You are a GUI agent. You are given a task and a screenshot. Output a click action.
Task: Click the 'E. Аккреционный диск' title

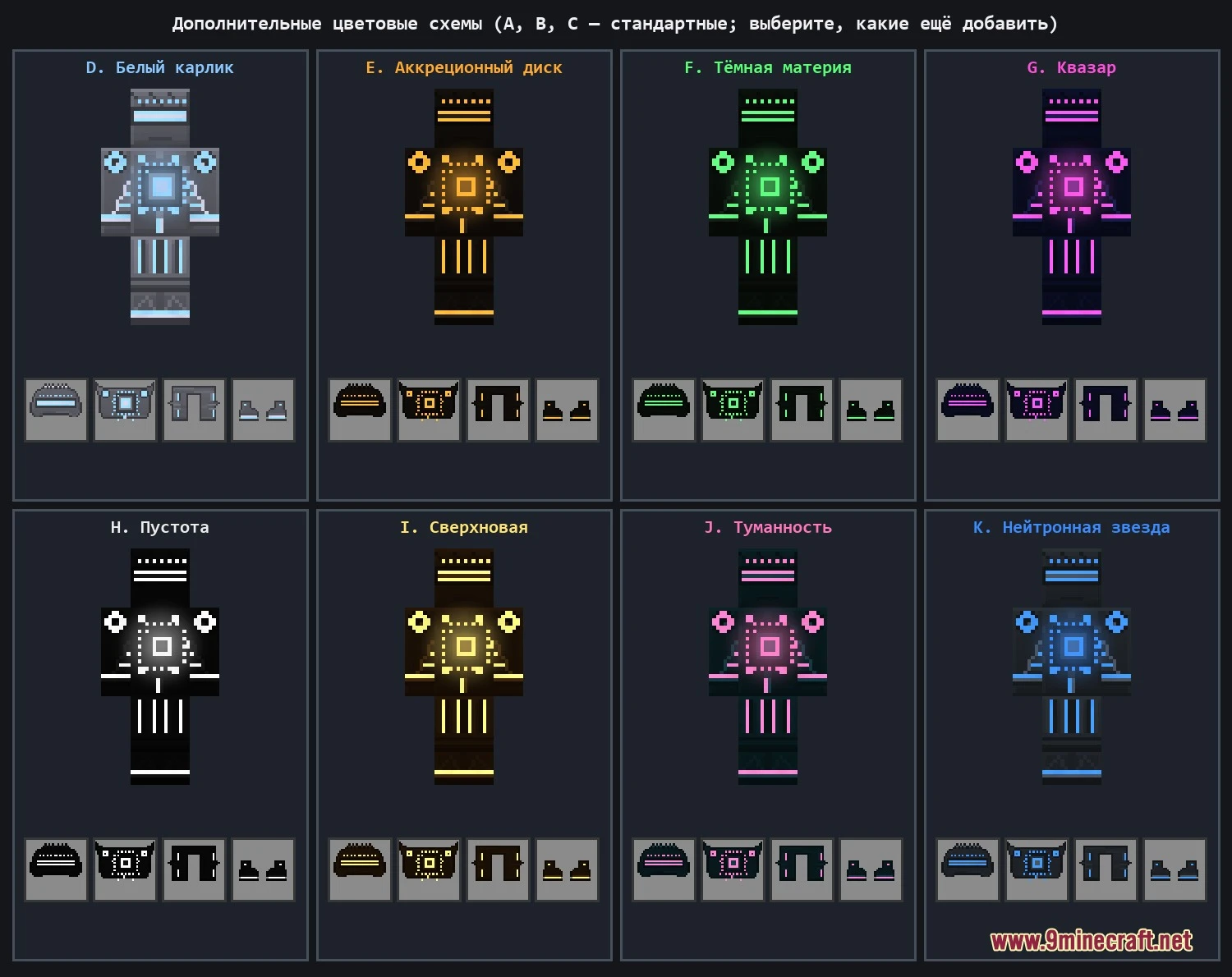[x=464, y=67]
